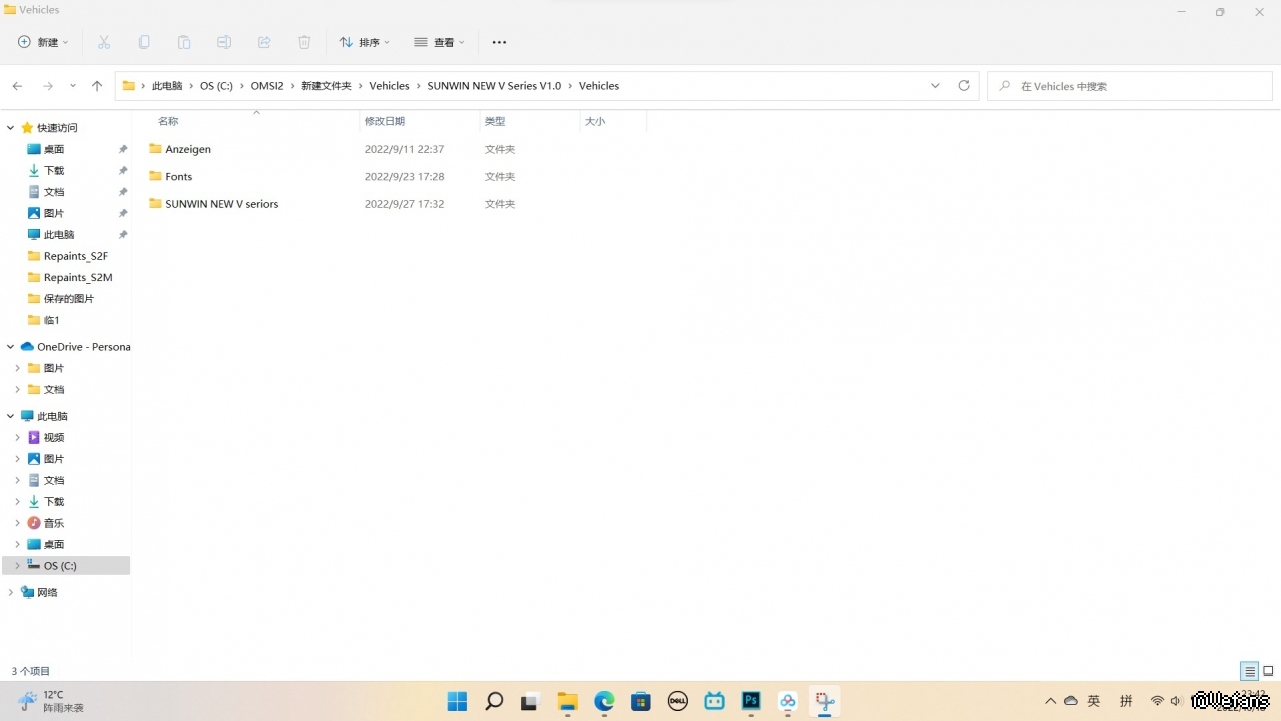The width and height of the screenshot is (1281, 721).
Task: Click the back navigation arrow
Action: click(x=18, y=86)
